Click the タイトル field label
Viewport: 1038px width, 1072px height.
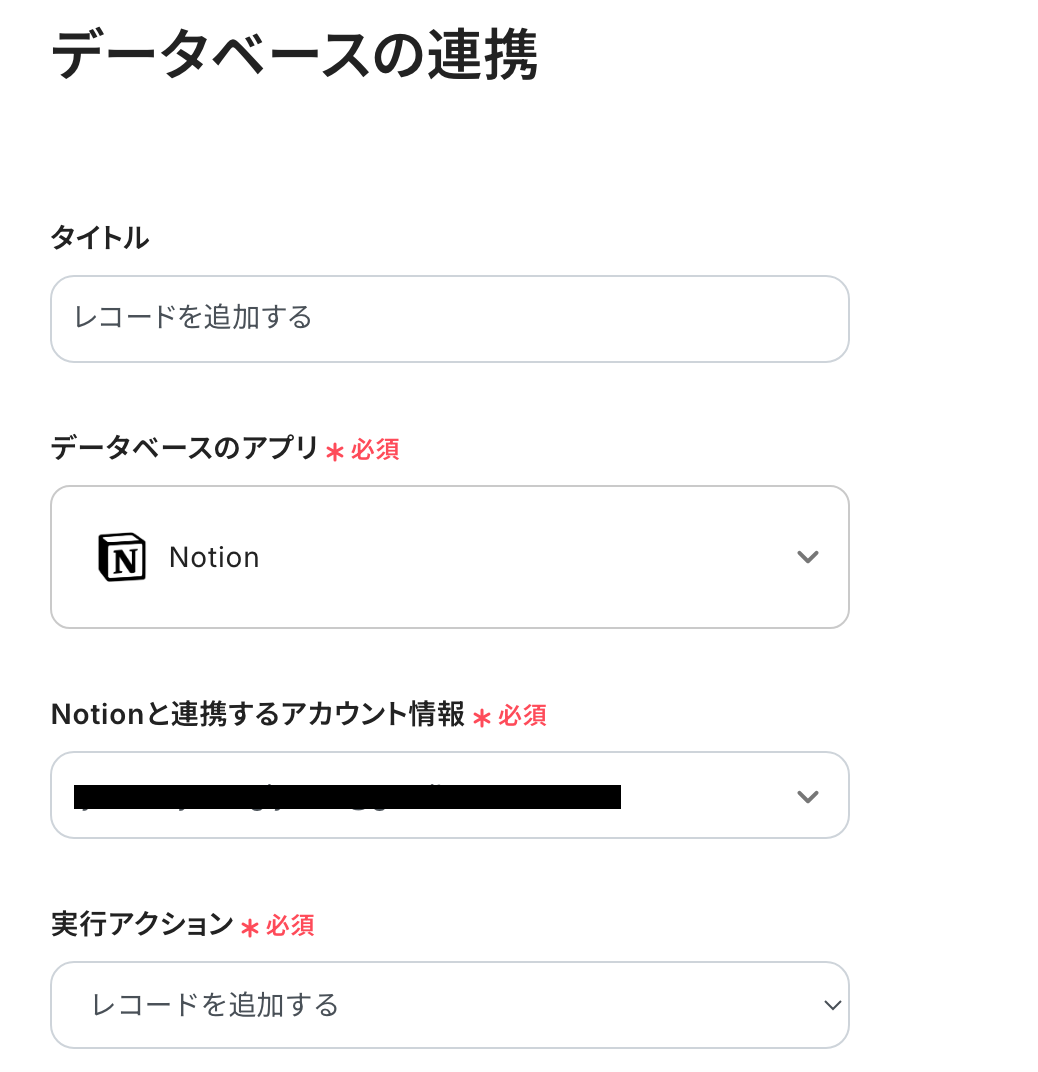[99, 238]
